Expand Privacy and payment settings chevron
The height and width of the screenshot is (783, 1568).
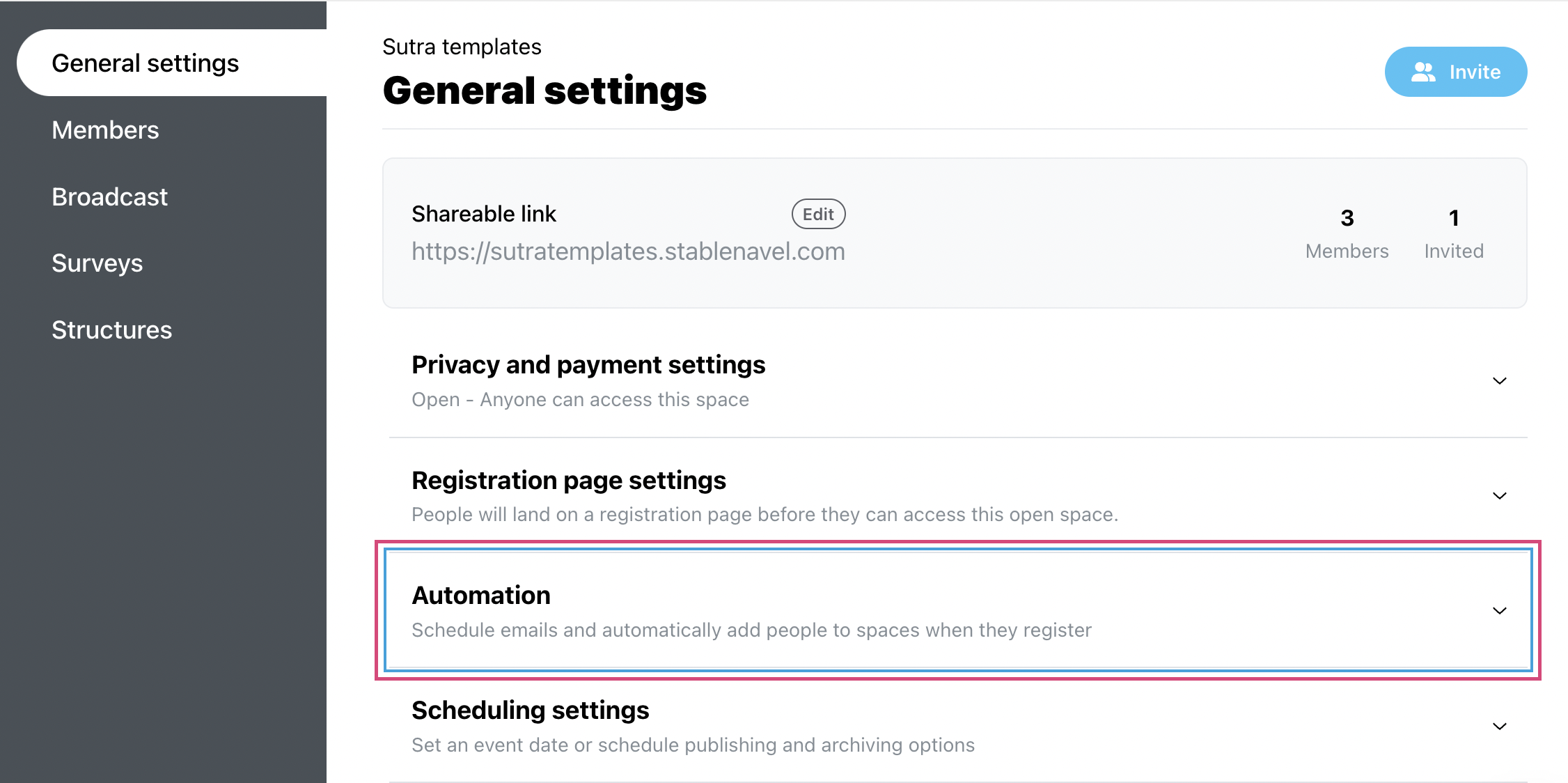pyautogui.click(x=1500, y=380)
